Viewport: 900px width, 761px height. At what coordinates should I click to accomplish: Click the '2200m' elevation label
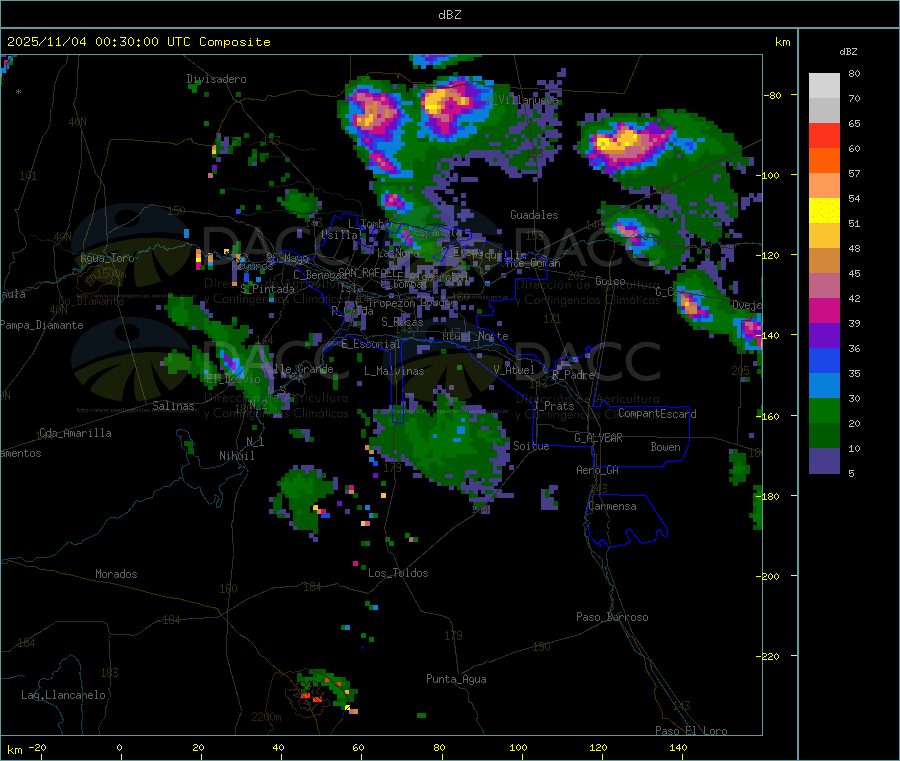coord(266,717)
